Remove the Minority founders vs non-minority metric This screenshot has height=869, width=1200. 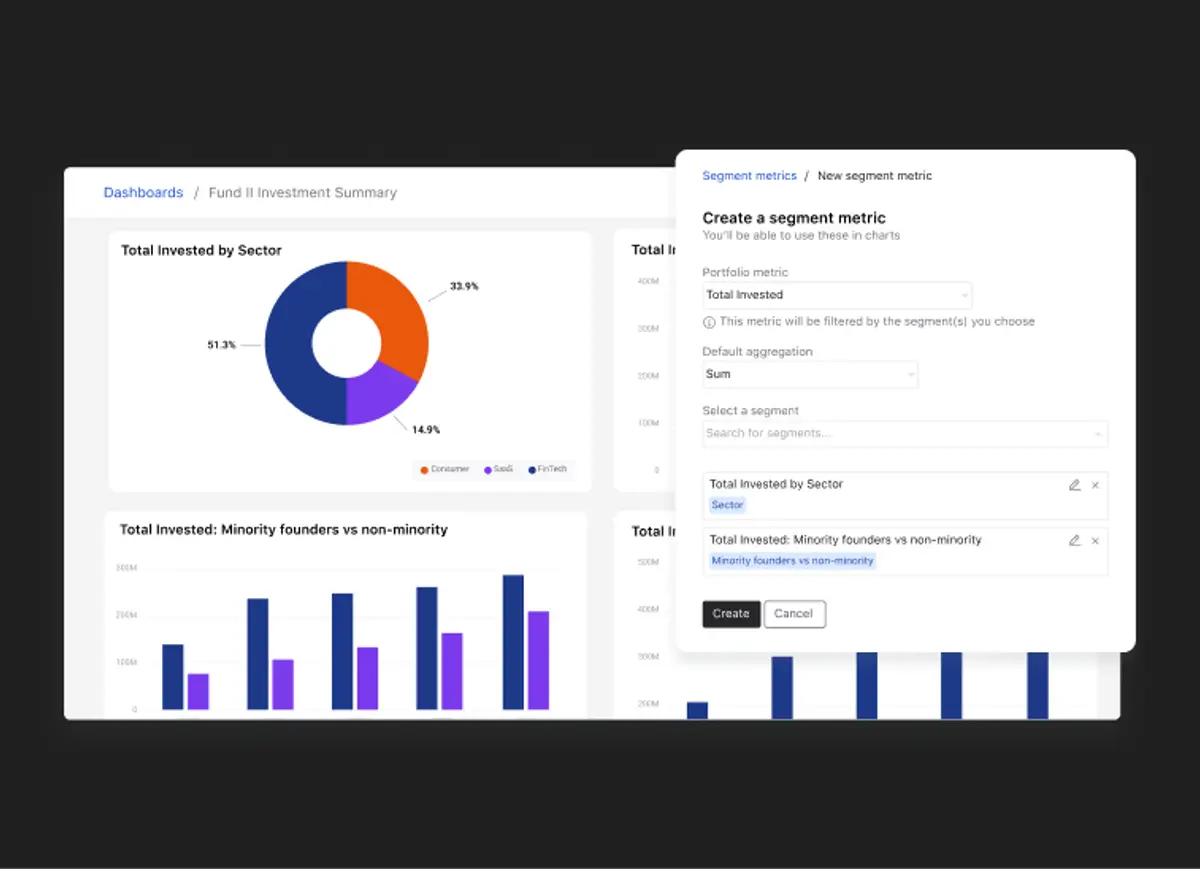(1095, 540)
